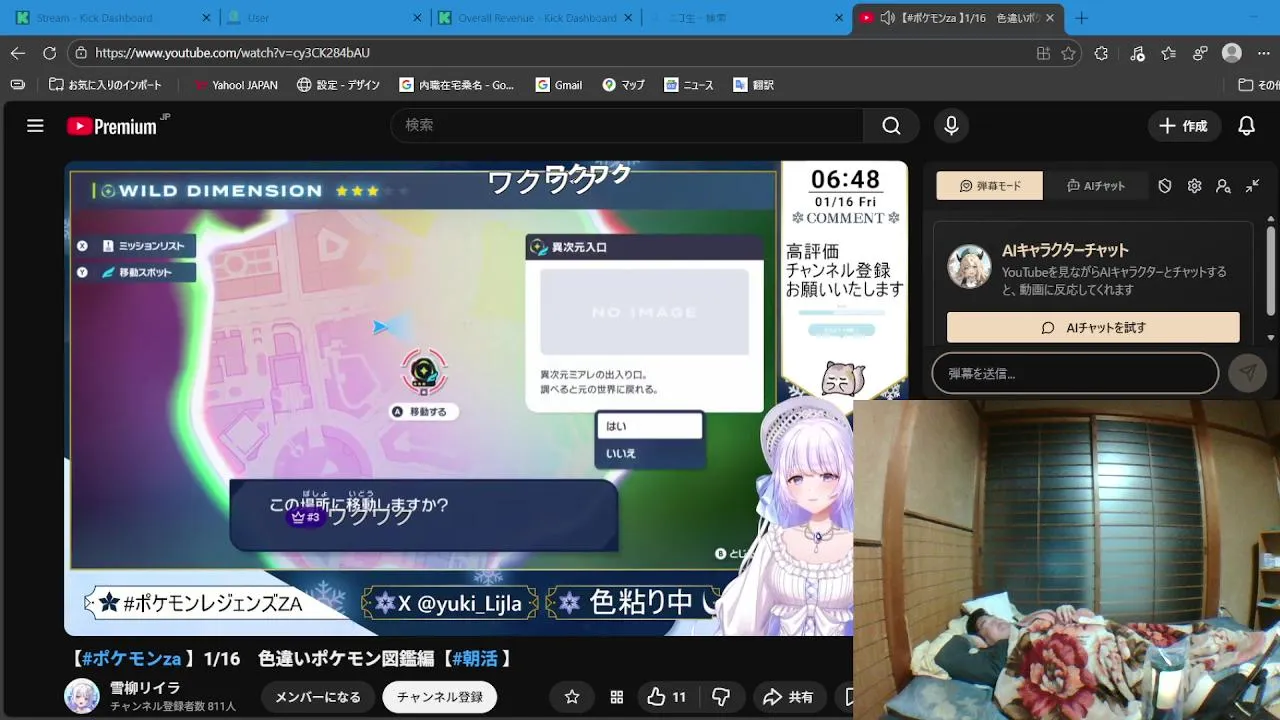Viewport: 1280px width, 720px height.
Task: Select the 弾幕モード tab
Action: tap(989, 186)
